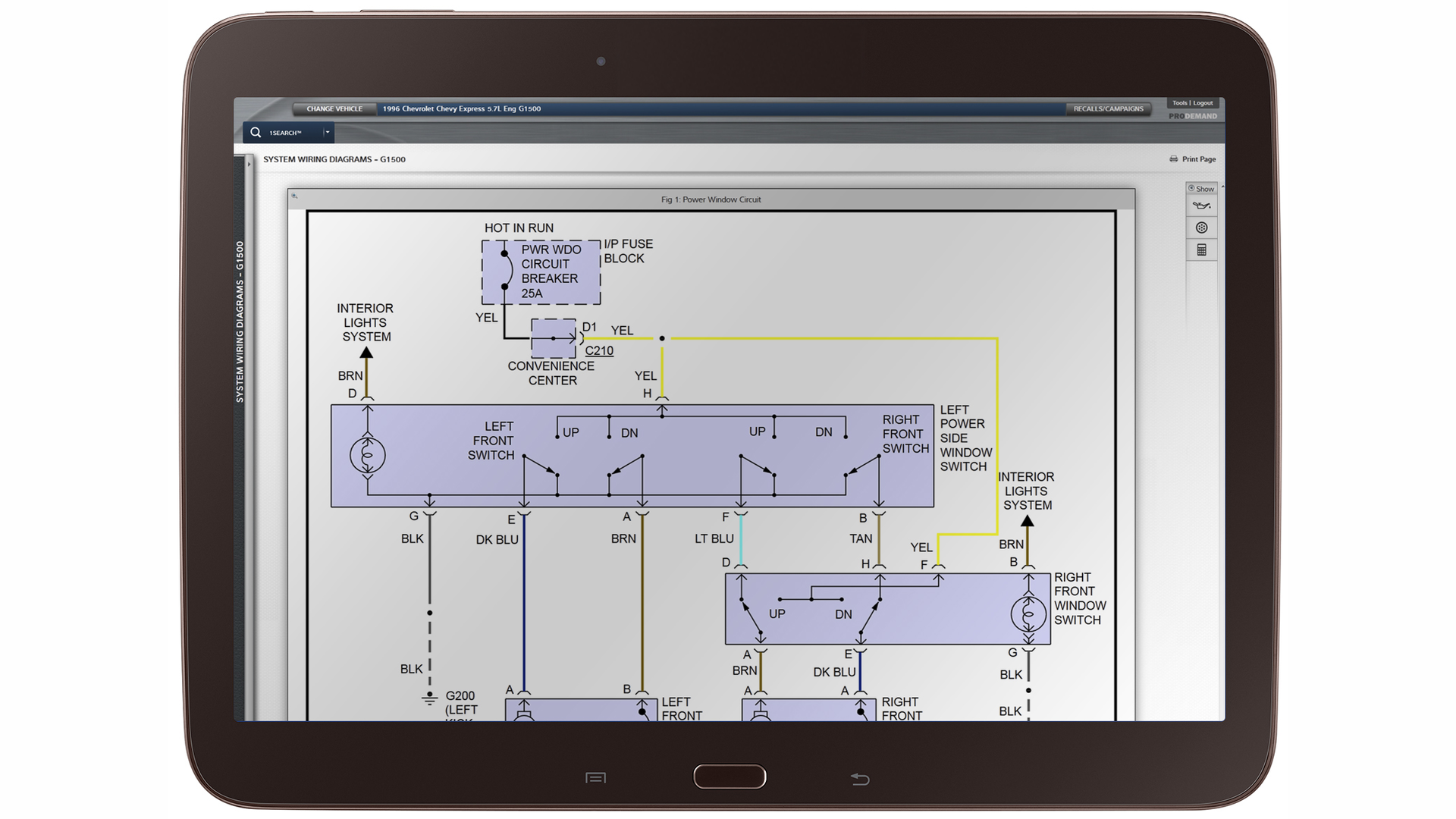The height and width of the screenshot is (819, 1456).
Task: Click the Print Page printer icon
Action: tap(1175, 159)
